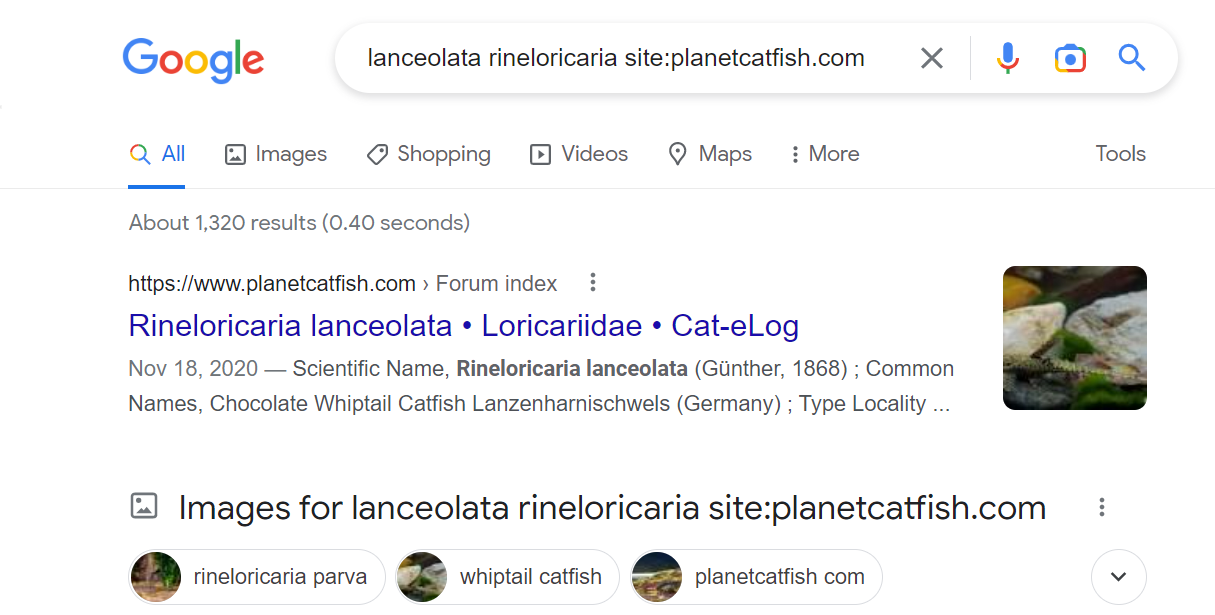Switch to the Videos tab
1215x615 pixels.
(579, 154)
